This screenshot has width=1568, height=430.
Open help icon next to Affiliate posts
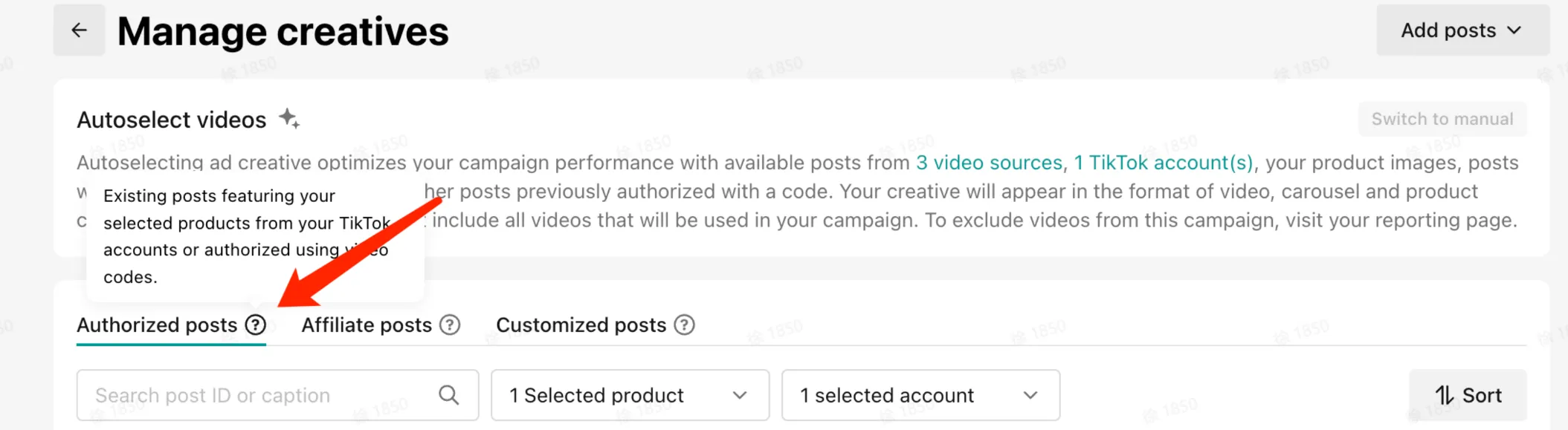(x=450, y=325)
